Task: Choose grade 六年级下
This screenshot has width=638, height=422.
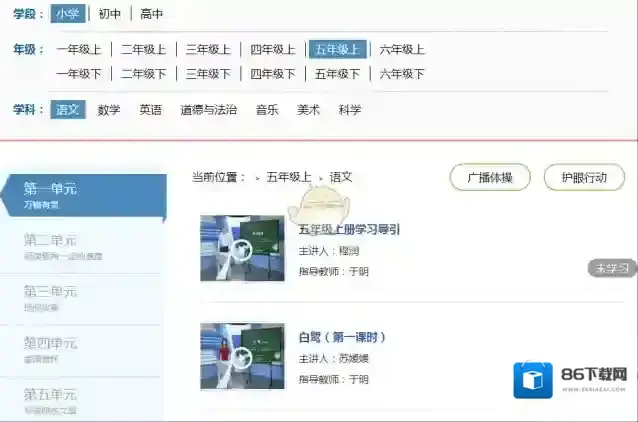Action: [402, 74]
